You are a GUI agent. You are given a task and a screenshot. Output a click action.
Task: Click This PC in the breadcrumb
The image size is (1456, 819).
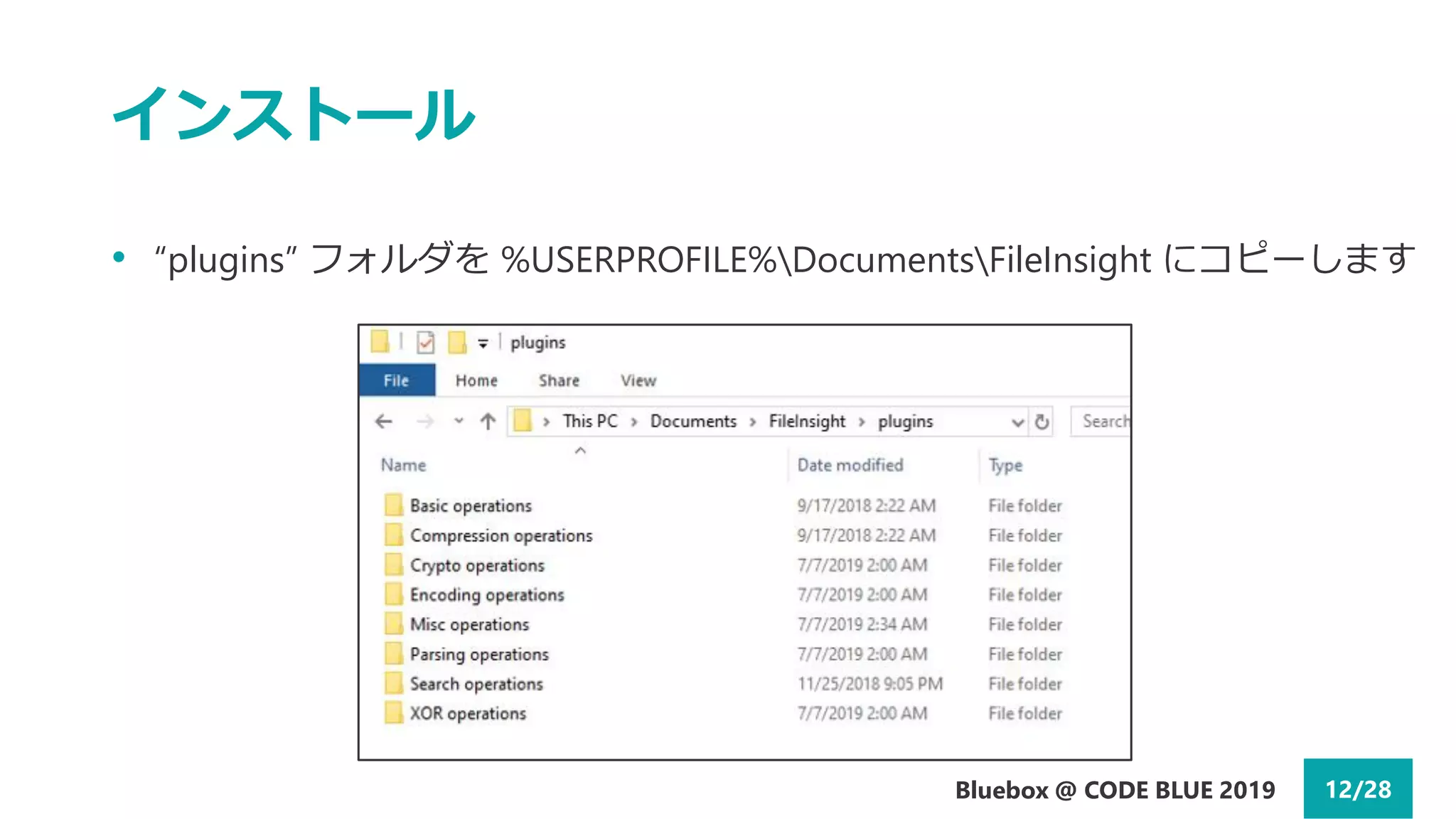[x=590, y=421]
